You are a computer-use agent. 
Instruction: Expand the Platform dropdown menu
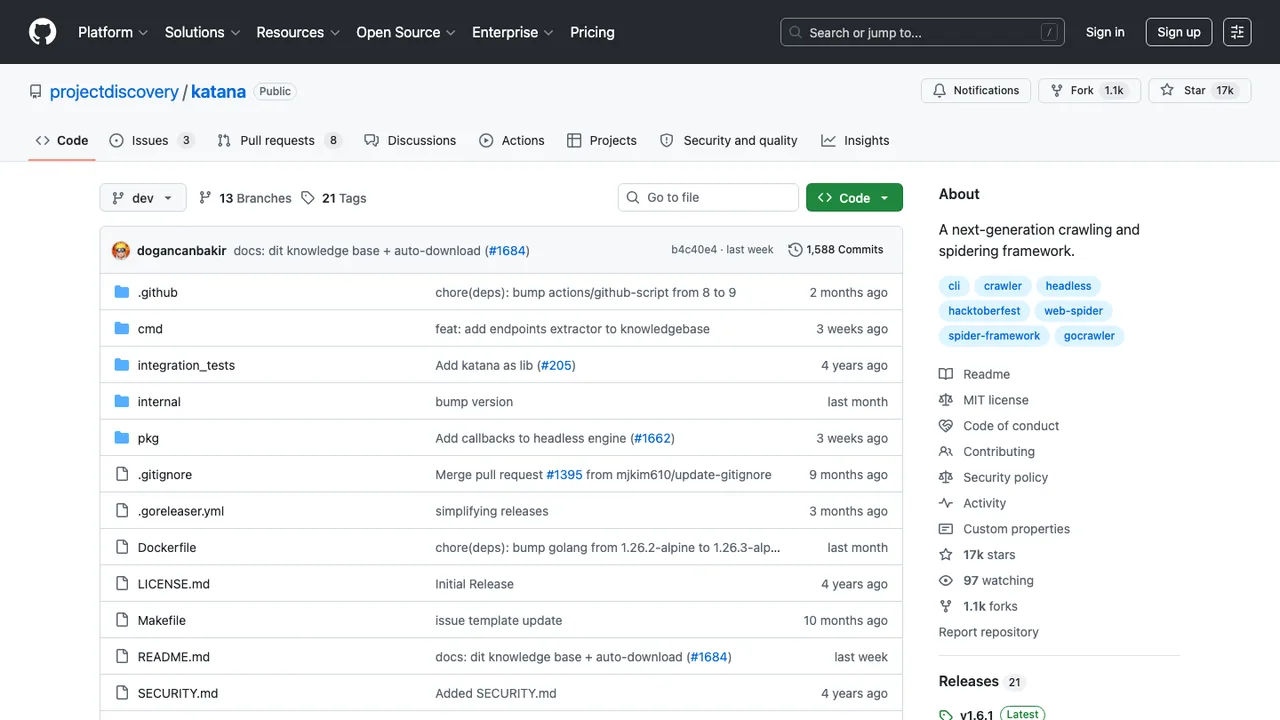click(113, 32)
